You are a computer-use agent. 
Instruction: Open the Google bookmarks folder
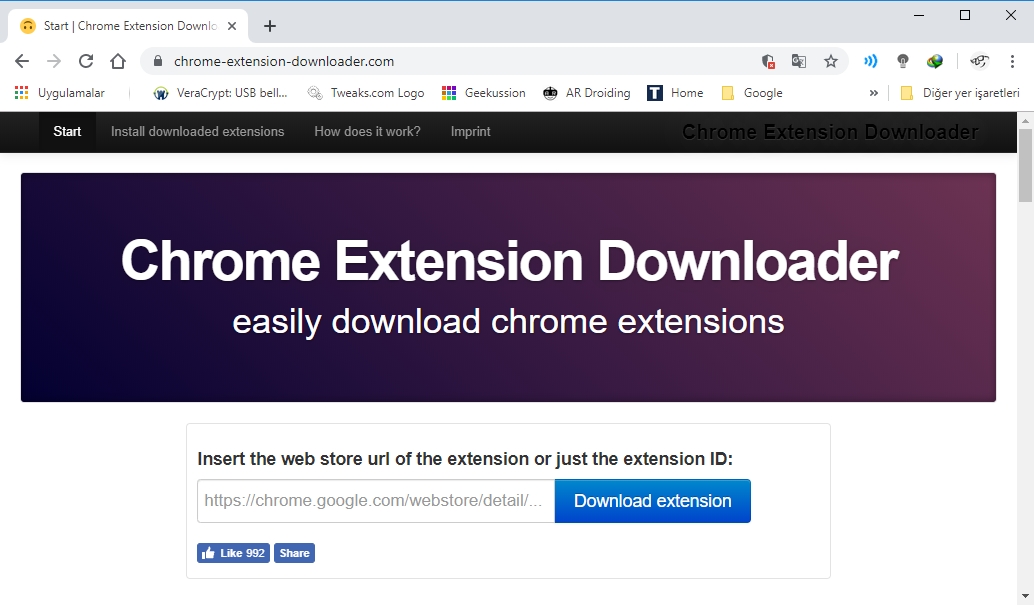click(752, 93)
